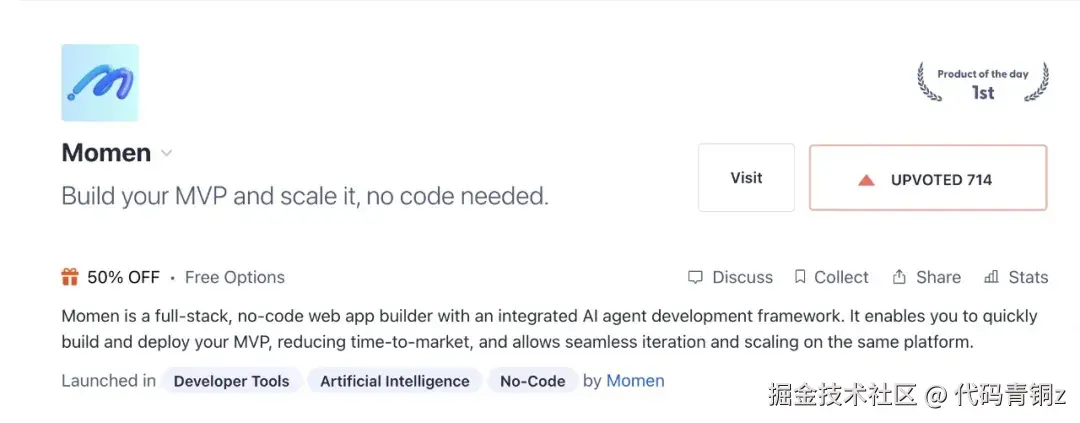Open Share options

(938, 278)
